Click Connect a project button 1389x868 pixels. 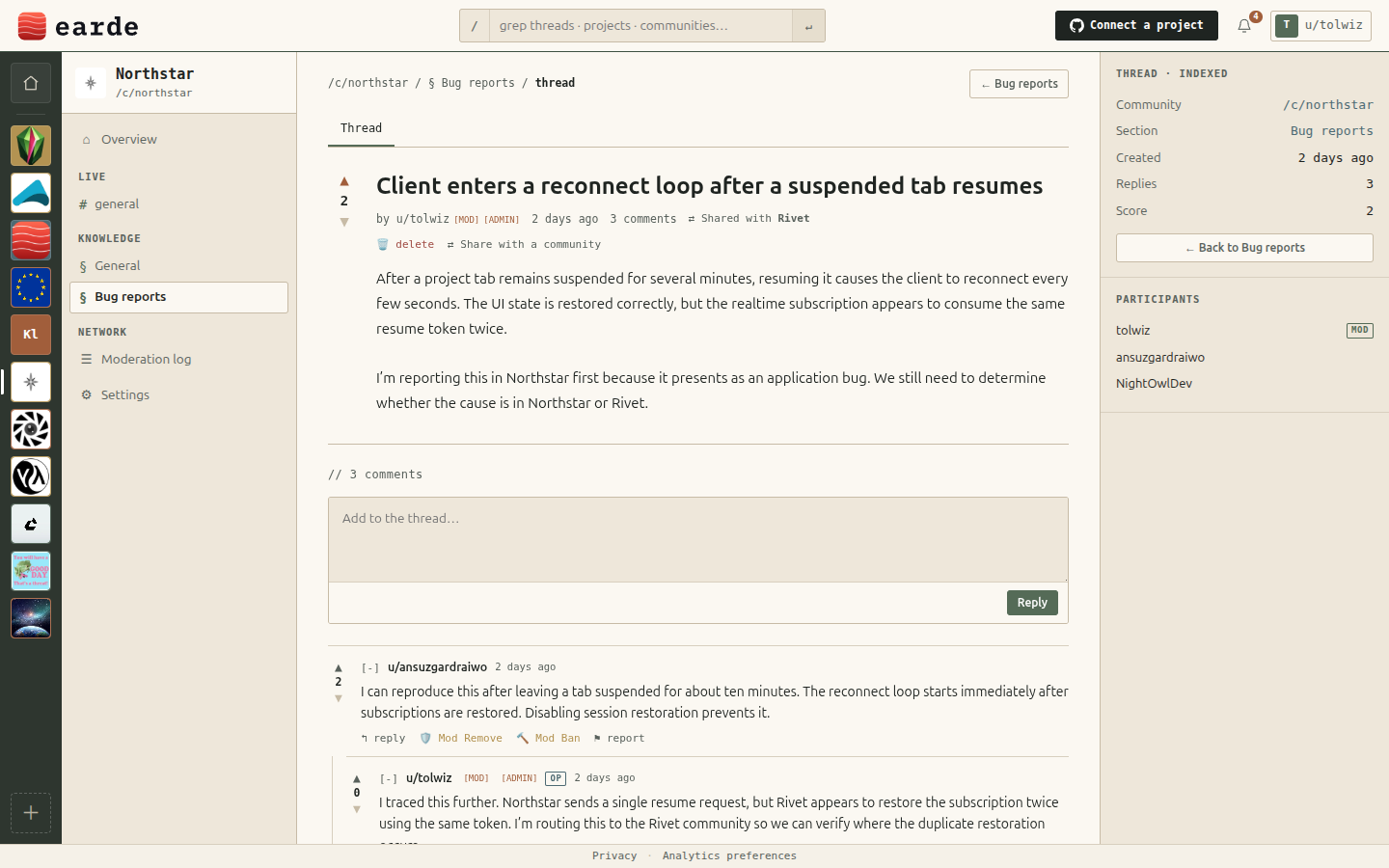click(1136, 26)
